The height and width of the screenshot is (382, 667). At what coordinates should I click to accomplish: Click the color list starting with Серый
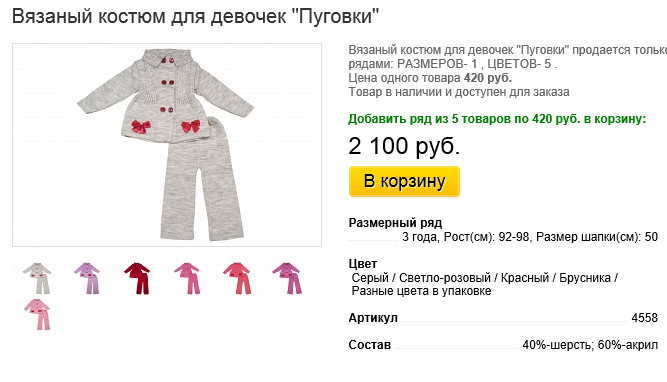pyautogui.click(x=485, y=284)
